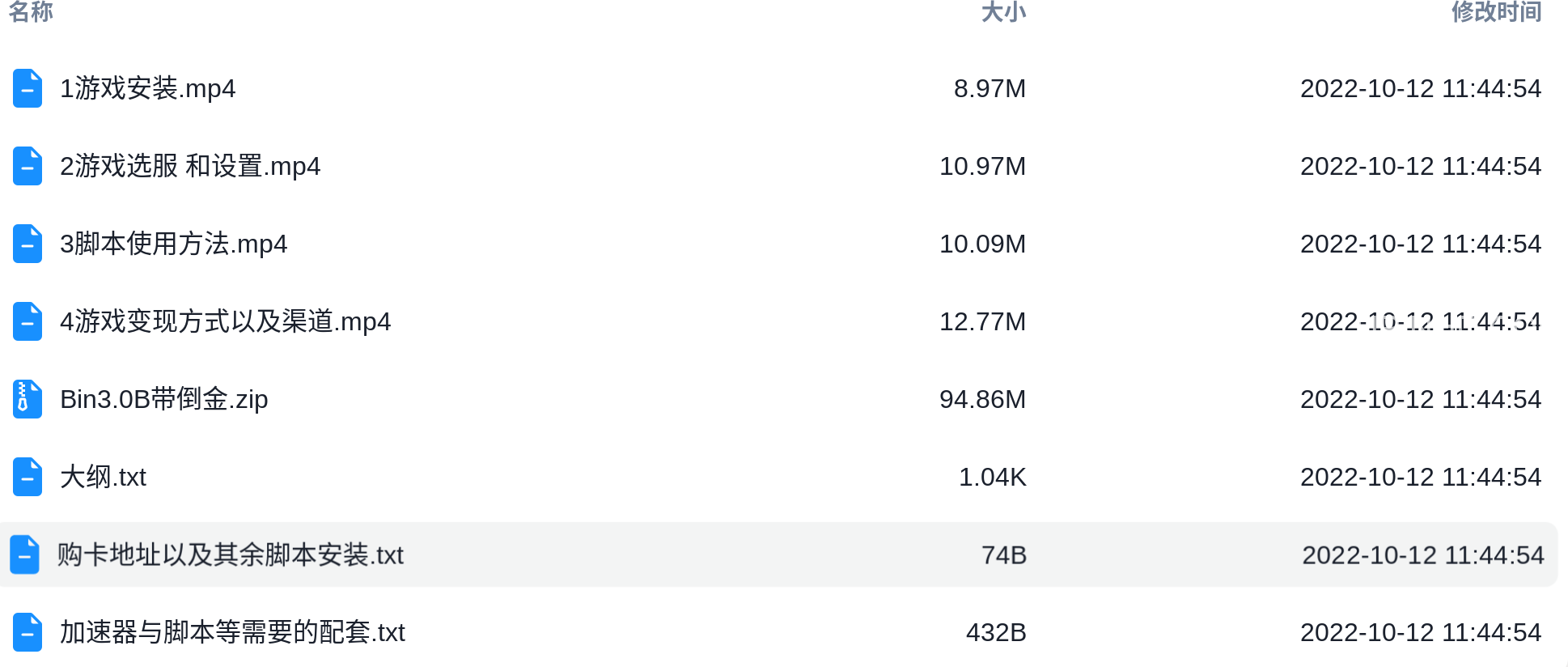Select the 3脚本使用方法.mp4 file name

[174, 244]
